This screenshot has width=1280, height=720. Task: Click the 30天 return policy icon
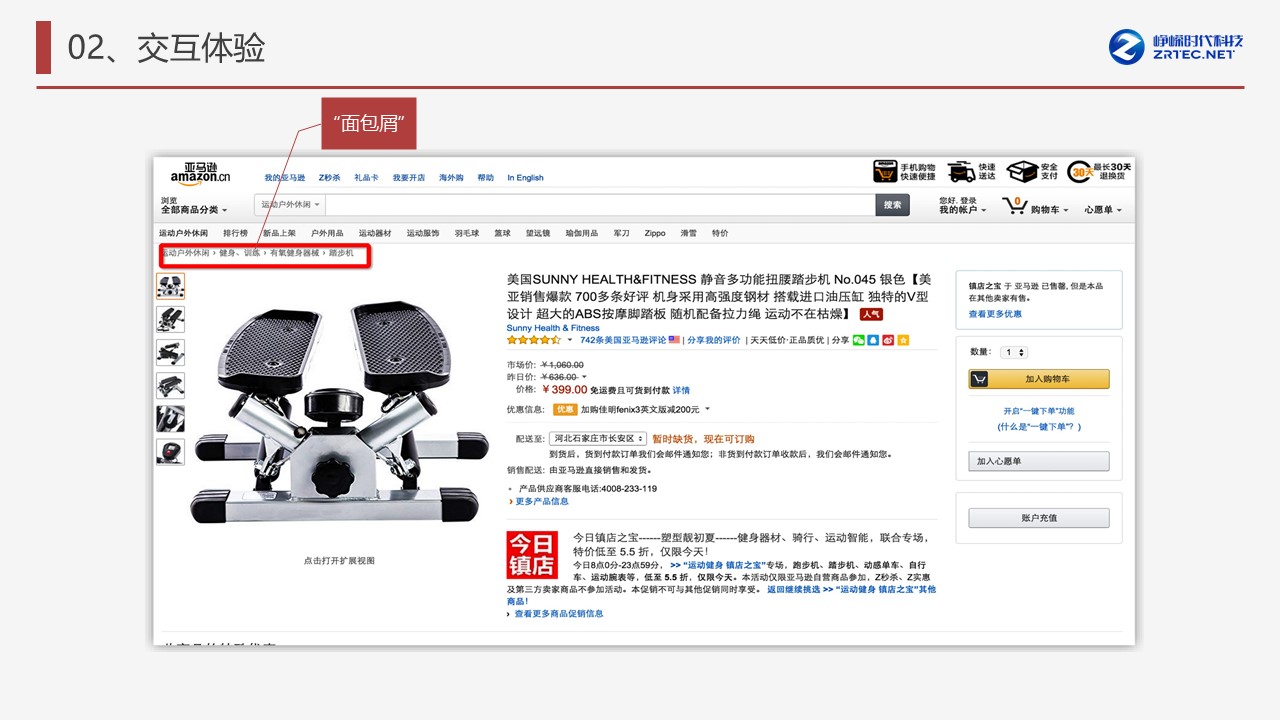point(1079,172)
